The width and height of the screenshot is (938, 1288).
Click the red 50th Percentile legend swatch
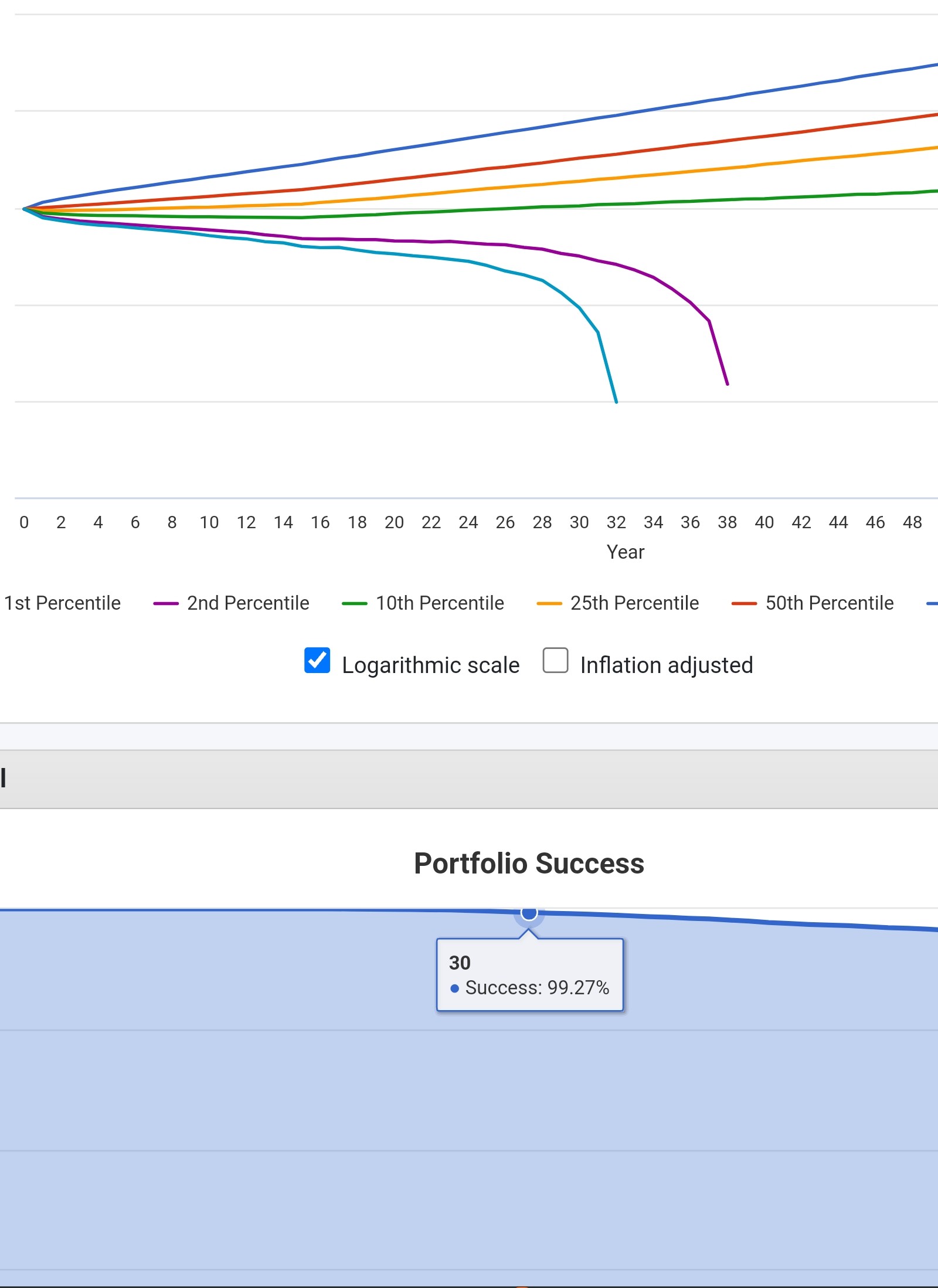744,603
